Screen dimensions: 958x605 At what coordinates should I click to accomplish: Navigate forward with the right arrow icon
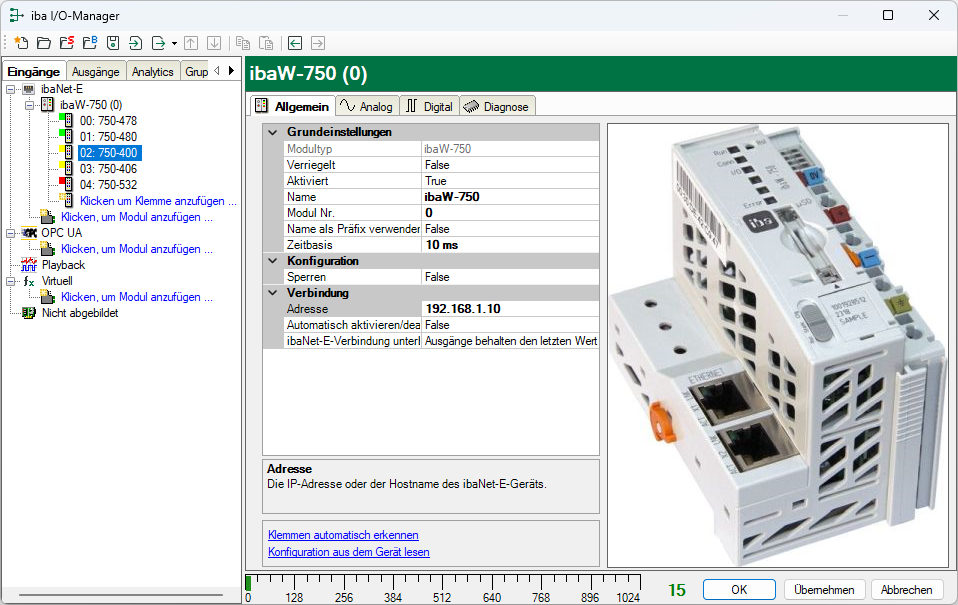[x=318, y=43]
